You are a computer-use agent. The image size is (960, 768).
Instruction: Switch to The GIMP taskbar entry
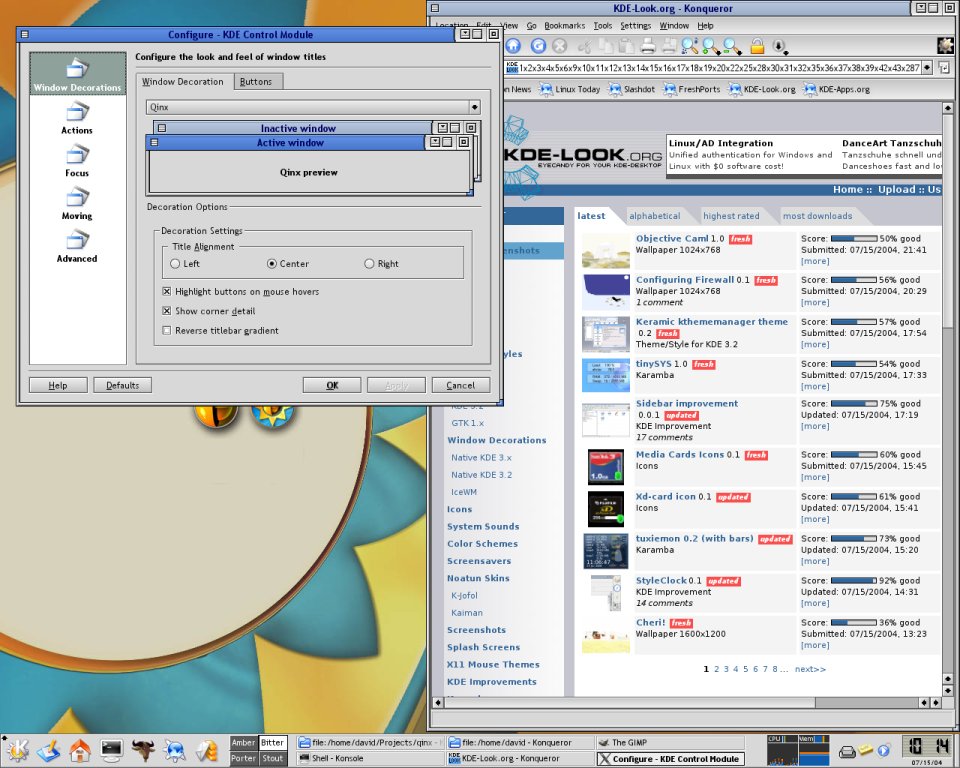tap(671, 742)
